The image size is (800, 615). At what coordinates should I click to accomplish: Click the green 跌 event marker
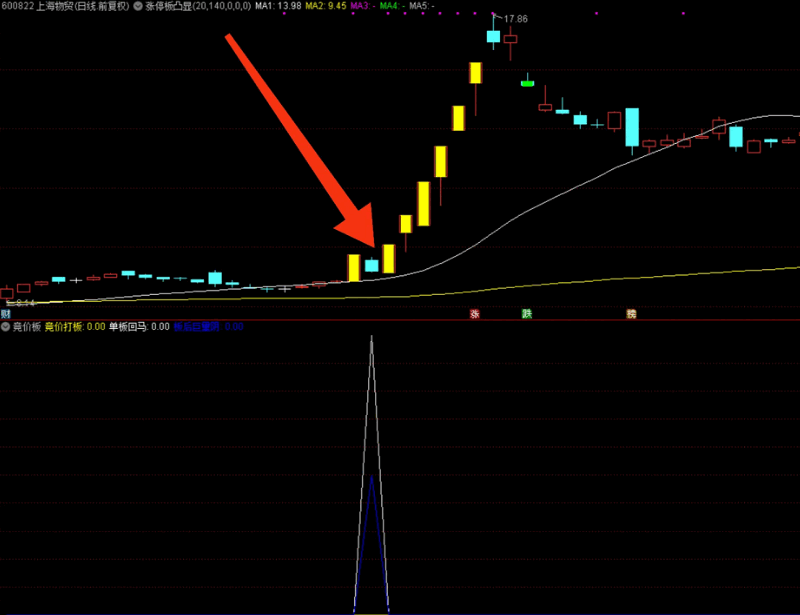(527, 314)
